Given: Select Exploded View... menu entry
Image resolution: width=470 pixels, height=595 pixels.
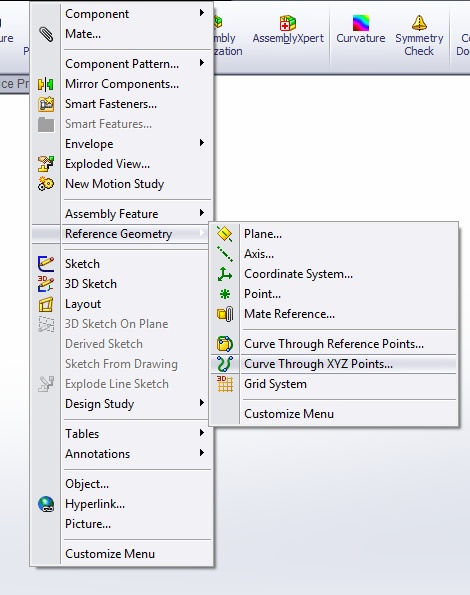Looking at the screenshot, I should tap(122, 164).
